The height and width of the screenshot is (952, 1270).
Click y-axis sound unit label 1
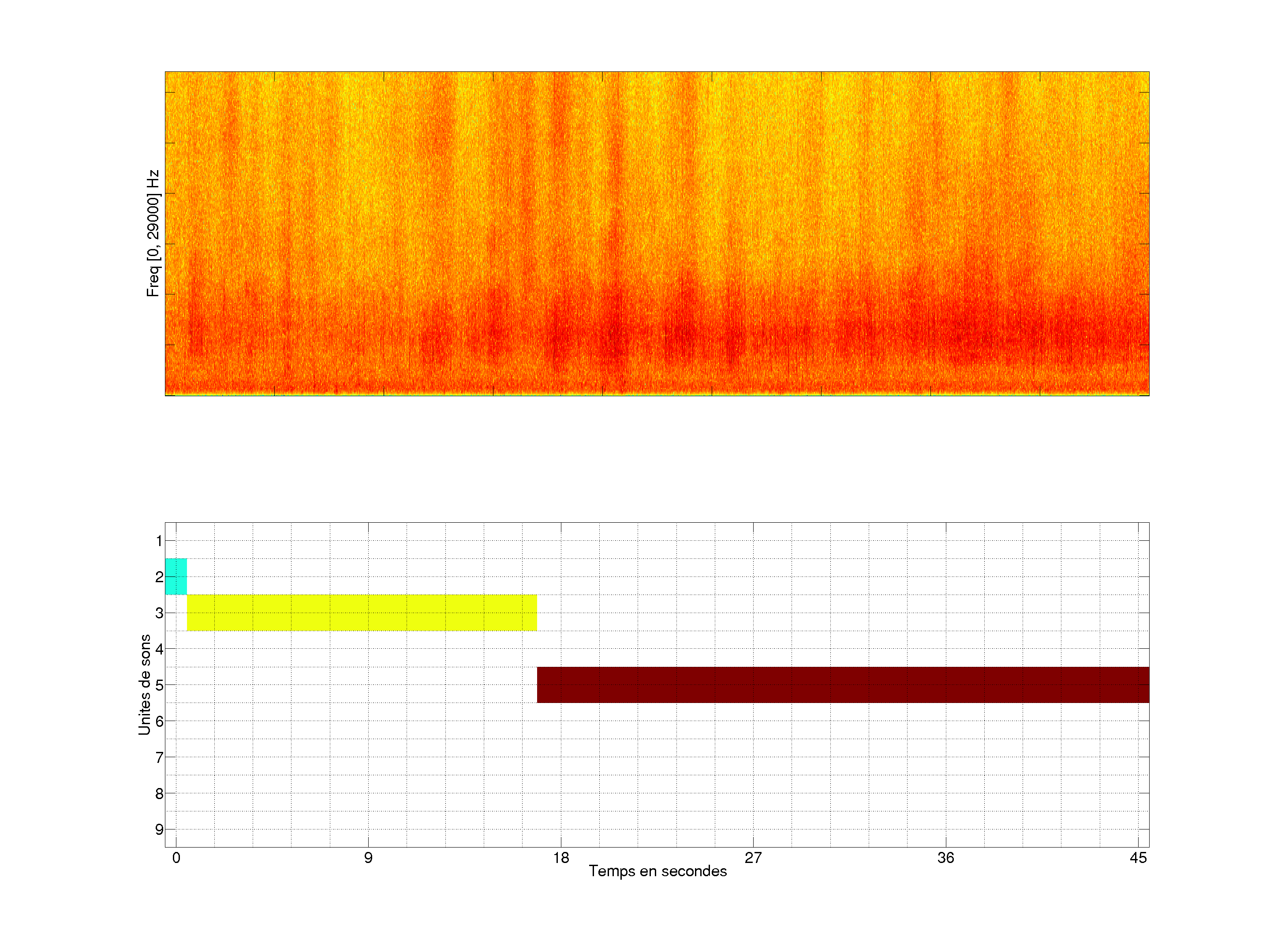(x=159, y=540)
